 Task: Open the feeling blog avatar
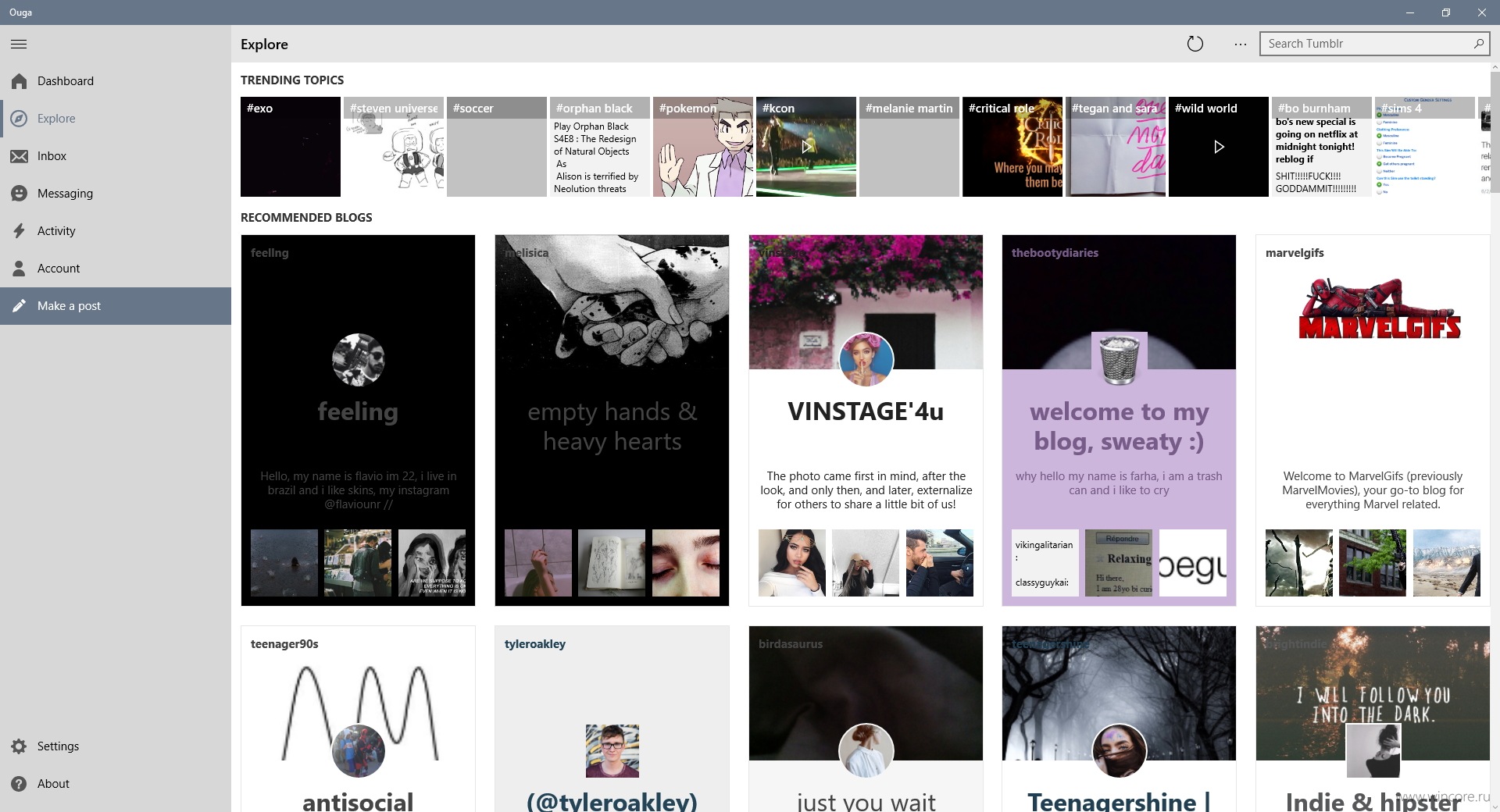point(358,360)
